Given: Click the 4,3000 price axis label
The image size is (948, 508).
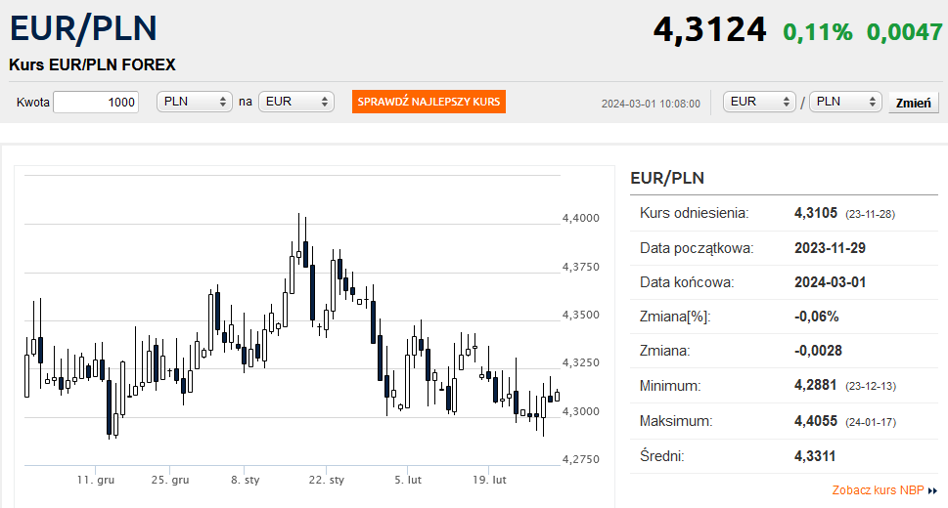Looking at the screenshot, I should [x=581, y=411].
